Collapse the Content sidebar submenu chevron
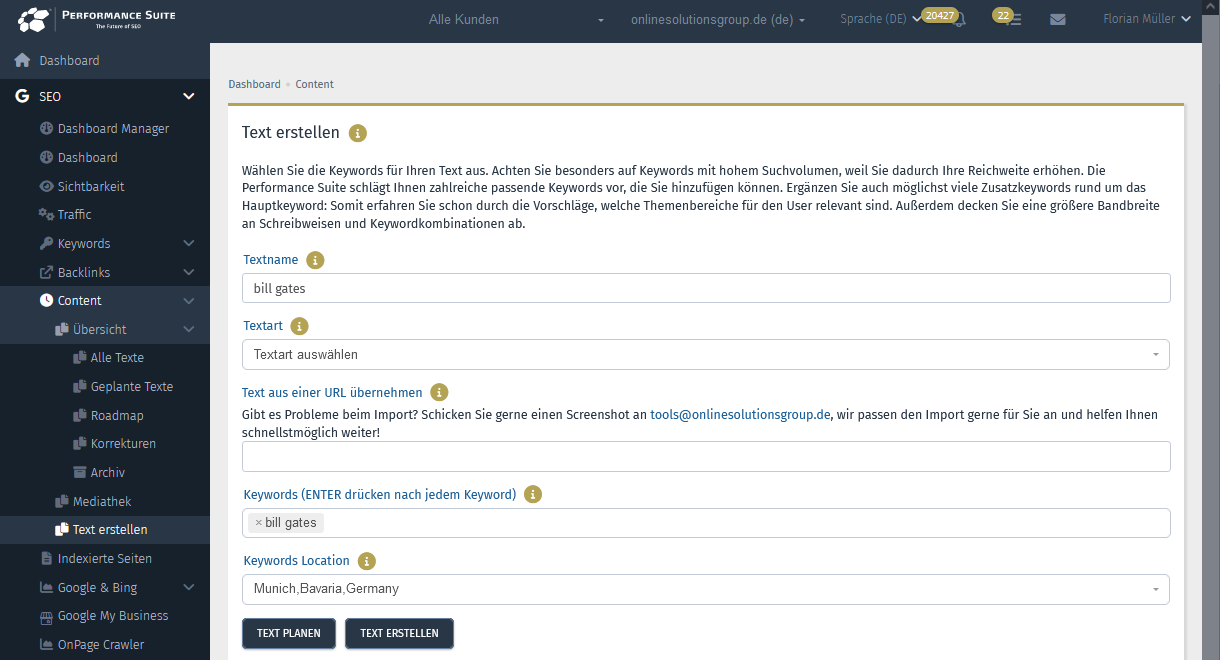 (189, 301)
